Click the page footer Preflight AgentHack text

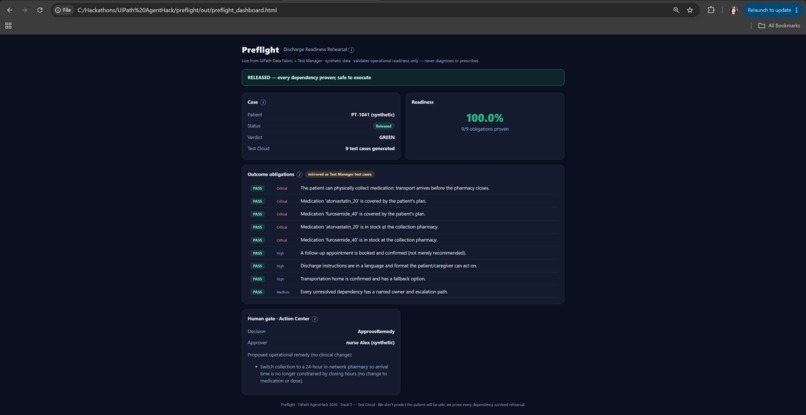pyautogui.click(x=403, y=405)
